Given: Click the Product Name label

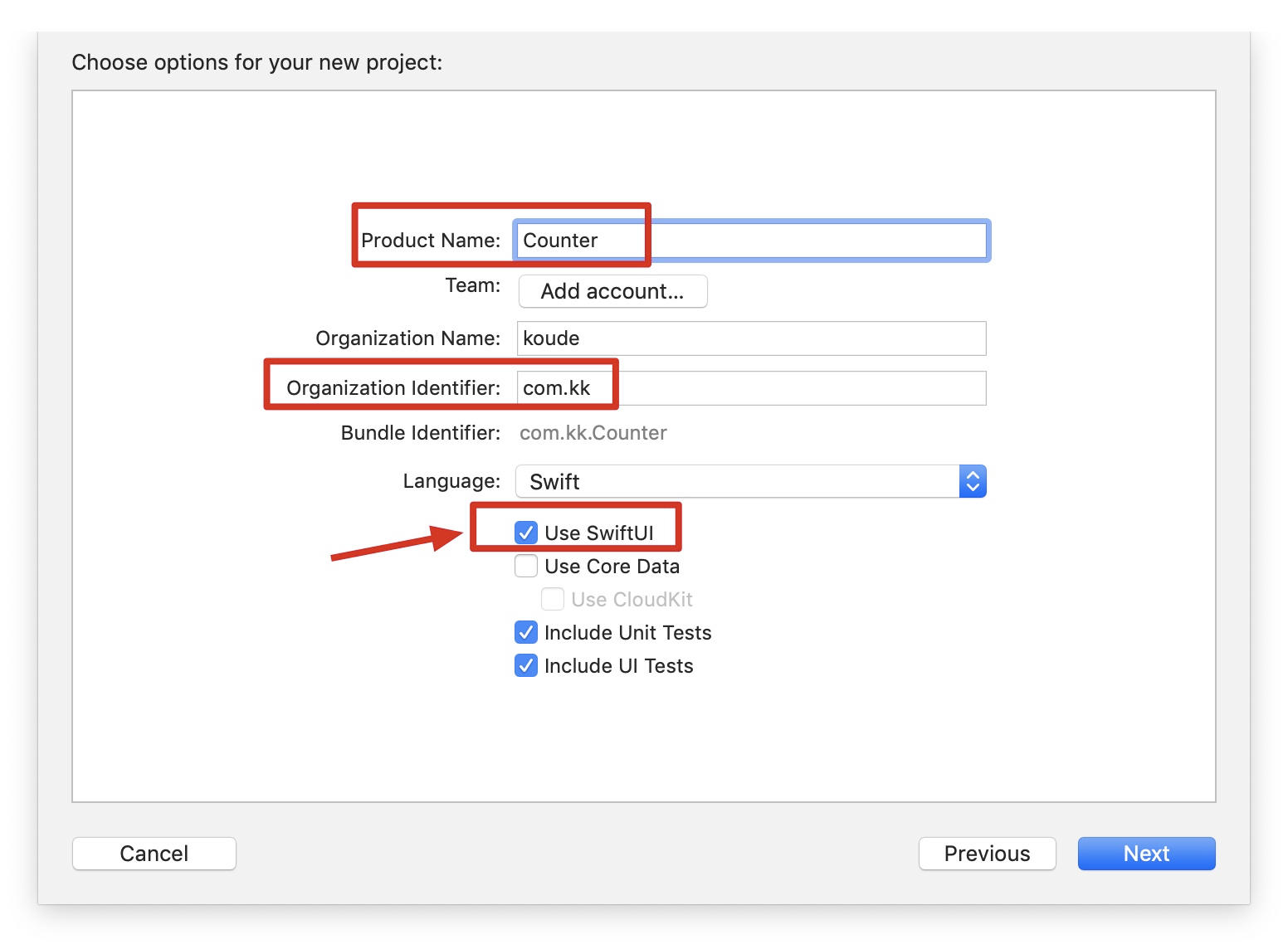Looking at the screenshot, I should click(431, 241).
